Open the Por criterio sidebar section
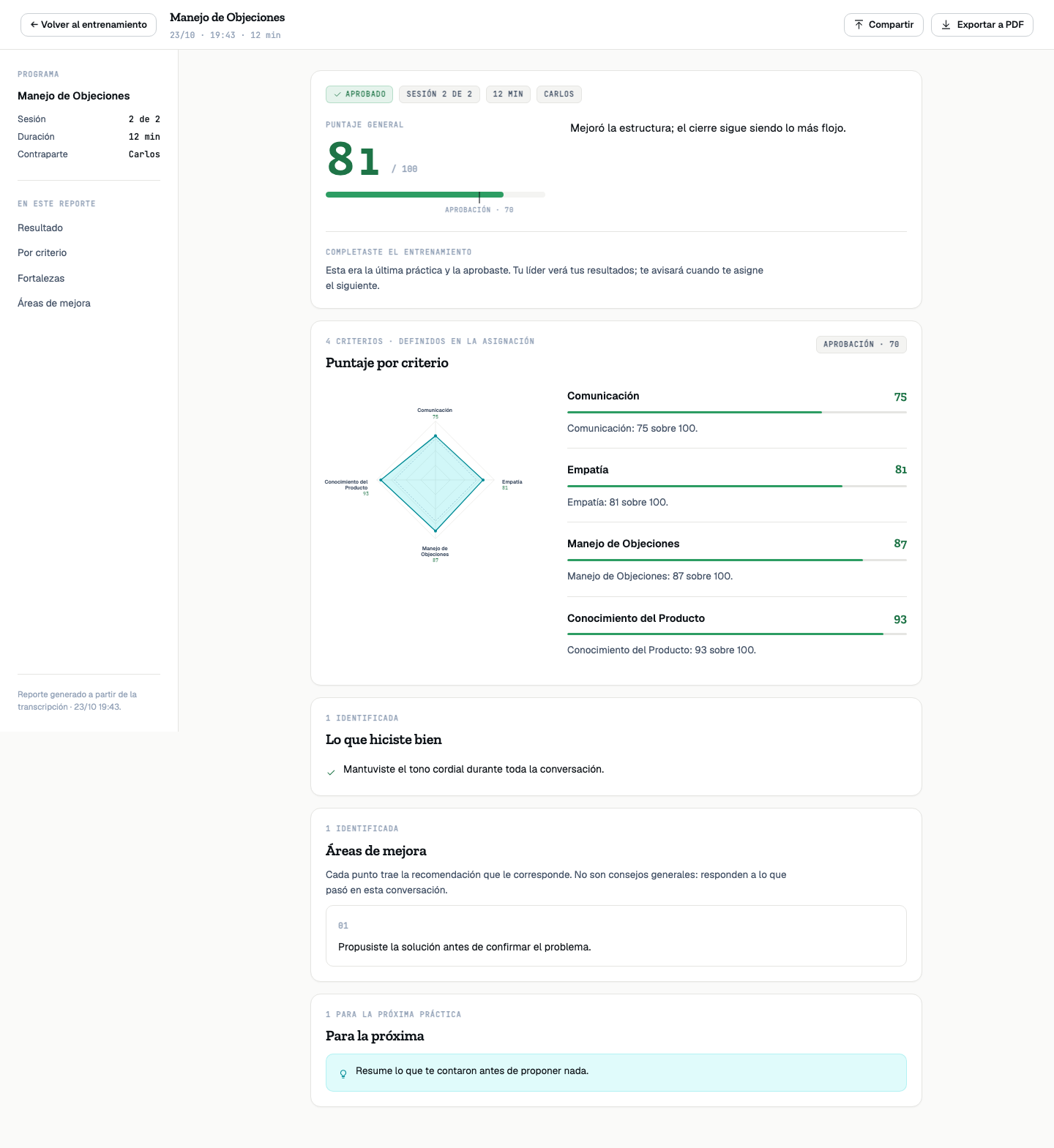Screen dimensions: 1054x1148 42,253
